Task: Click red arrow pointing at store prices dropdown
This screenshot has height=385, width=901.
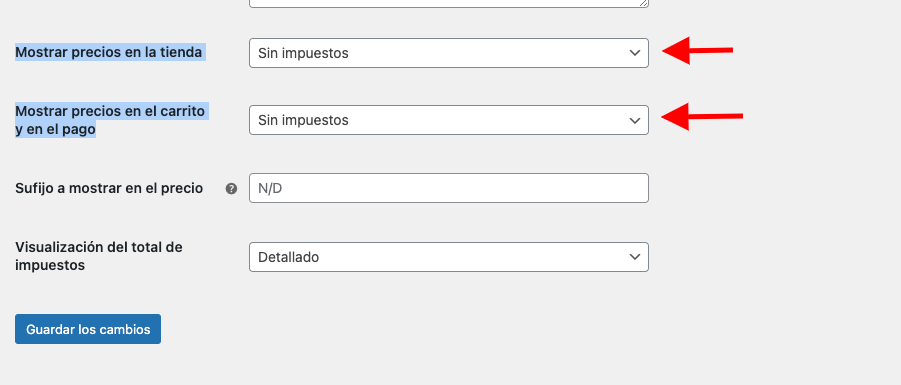Action: pyautogui.click(x=698, y=51)
